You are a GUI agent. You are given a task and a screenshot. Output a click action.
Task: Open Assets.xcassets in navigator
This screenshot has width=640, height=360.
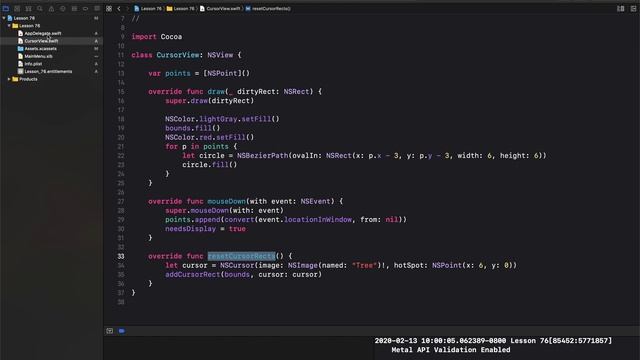click(40, 49)
